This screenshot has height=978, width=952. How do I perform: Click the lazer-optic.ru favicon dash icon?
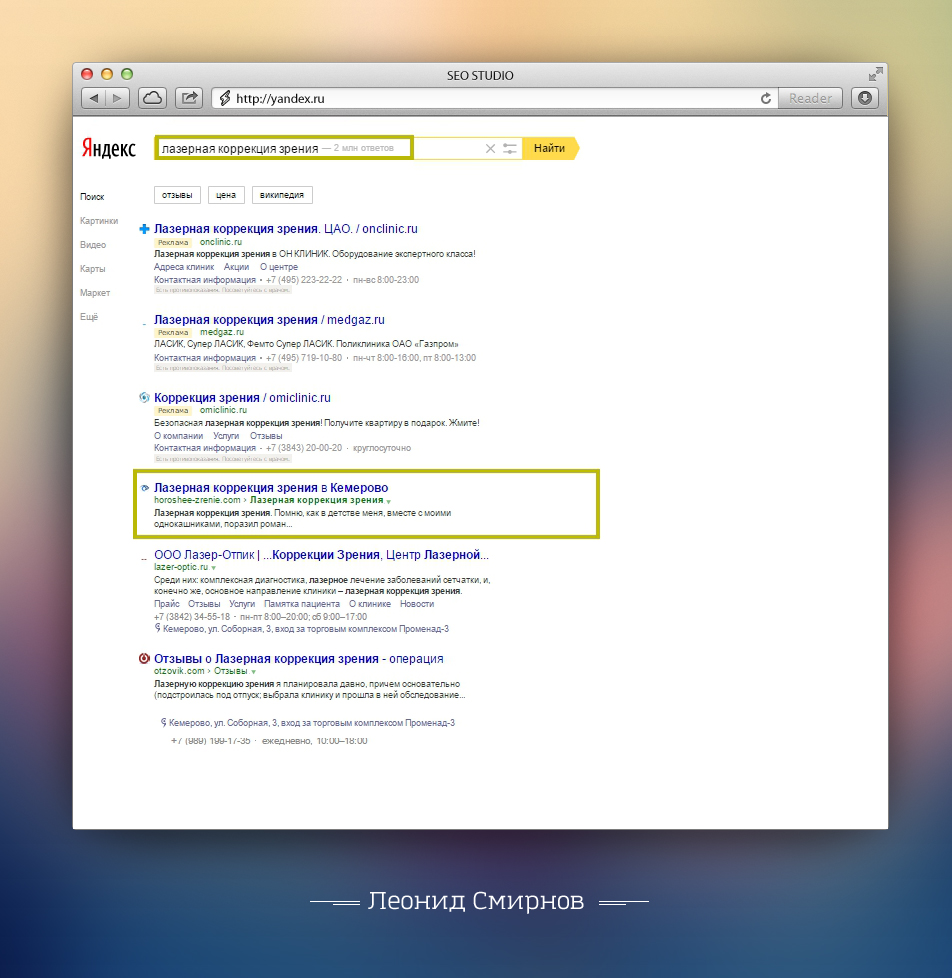144,559
